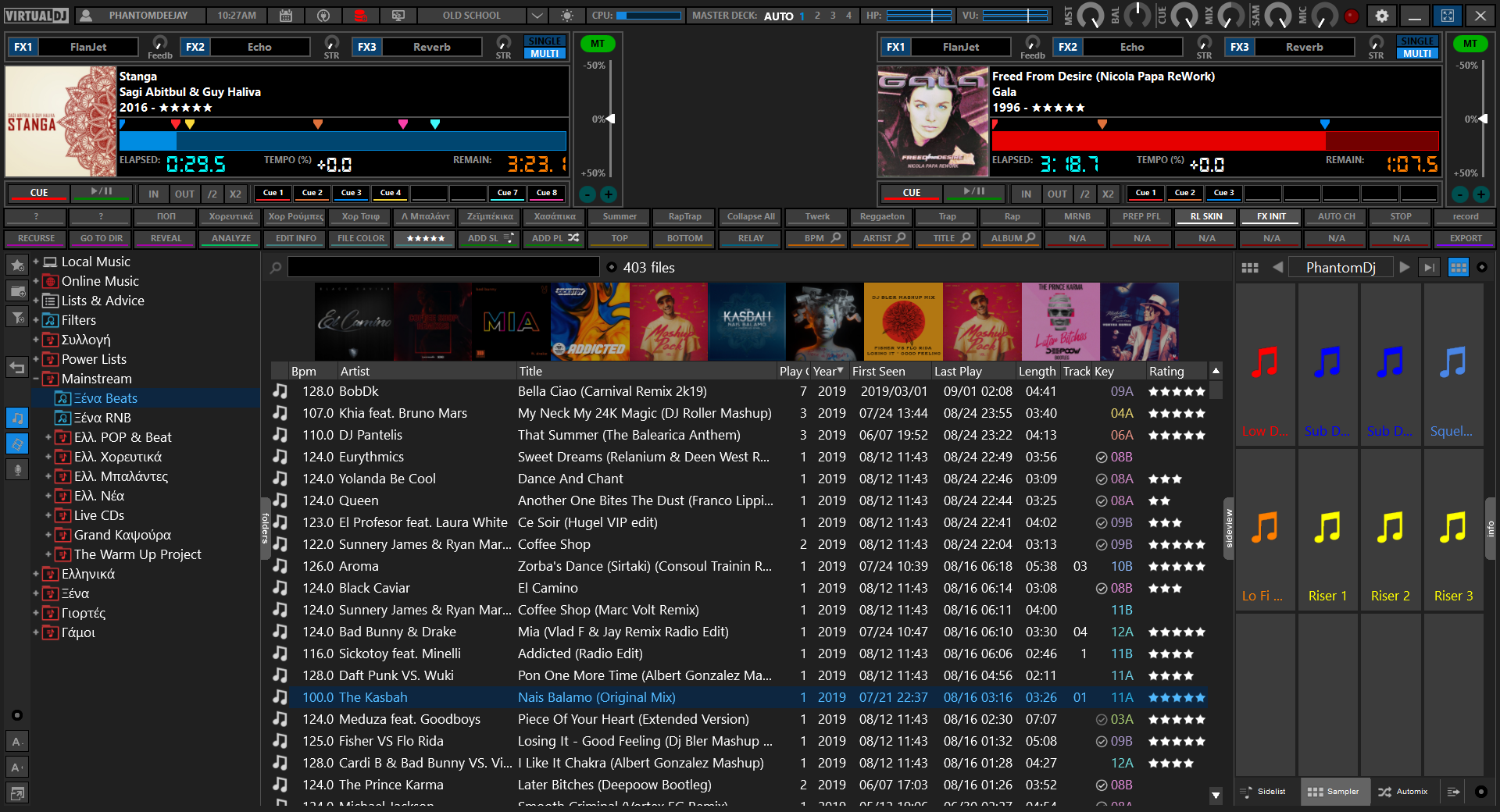The height and width of the screenshot is (812, 1500).
Task: Click the browser search input field
Action: coord(444,268)
